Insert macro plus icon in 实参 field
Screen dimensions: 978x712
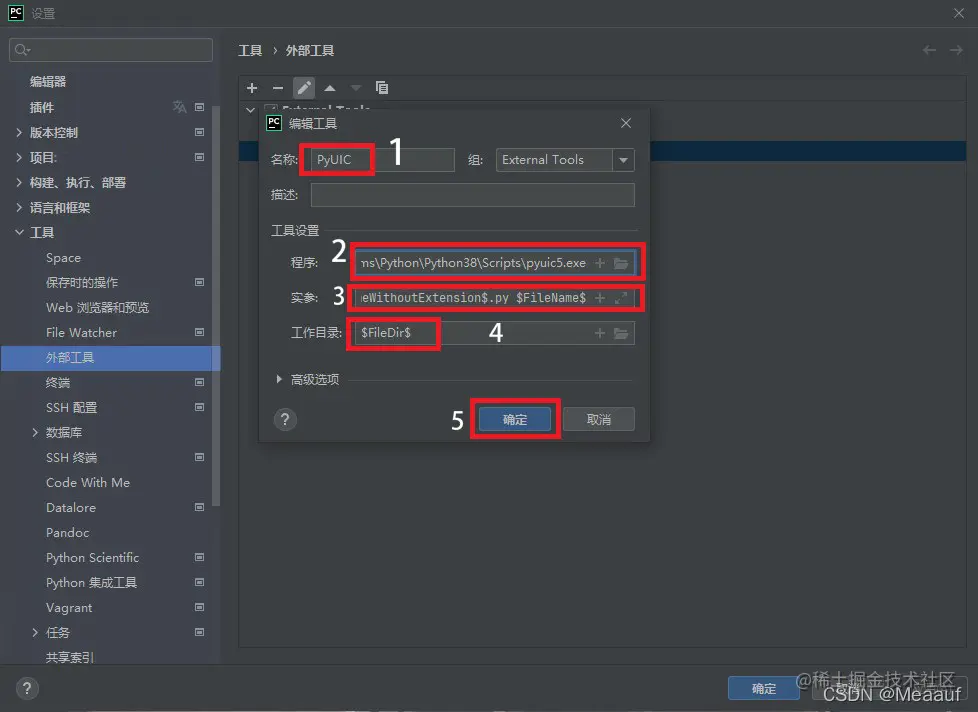[599, 298]
